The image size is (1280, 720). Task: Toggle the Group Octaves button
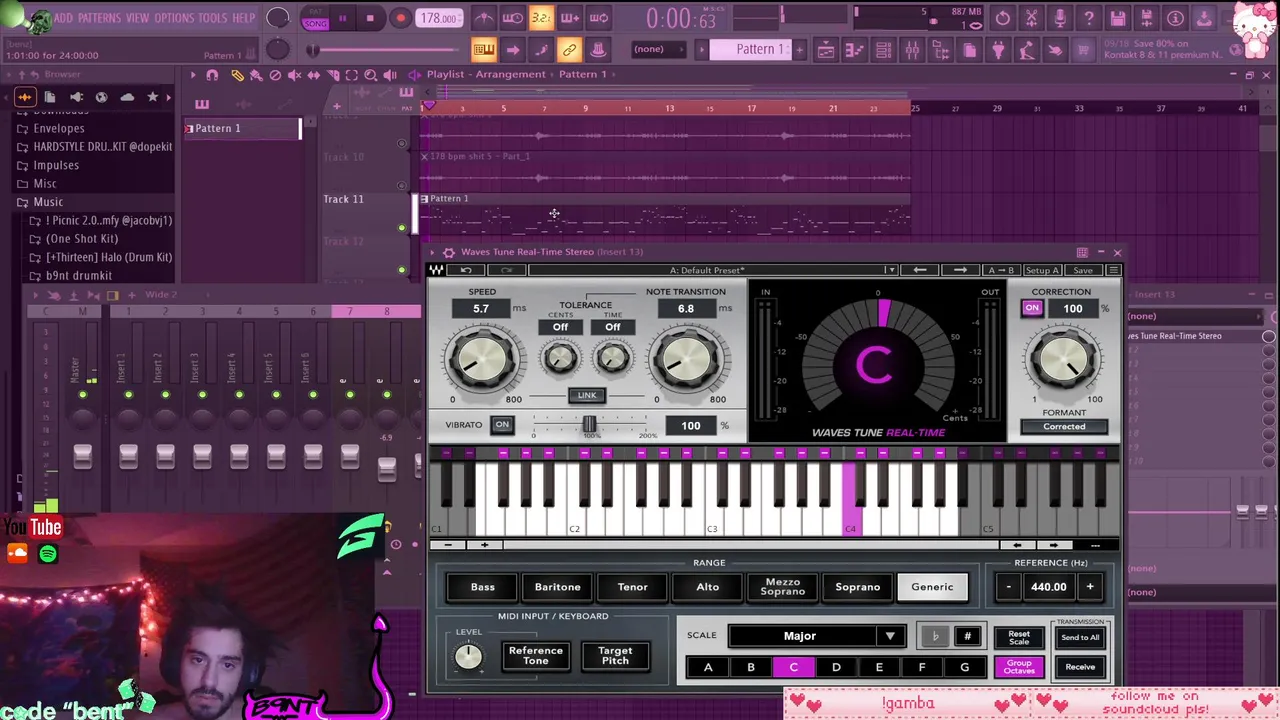(x=1019, y=667)
